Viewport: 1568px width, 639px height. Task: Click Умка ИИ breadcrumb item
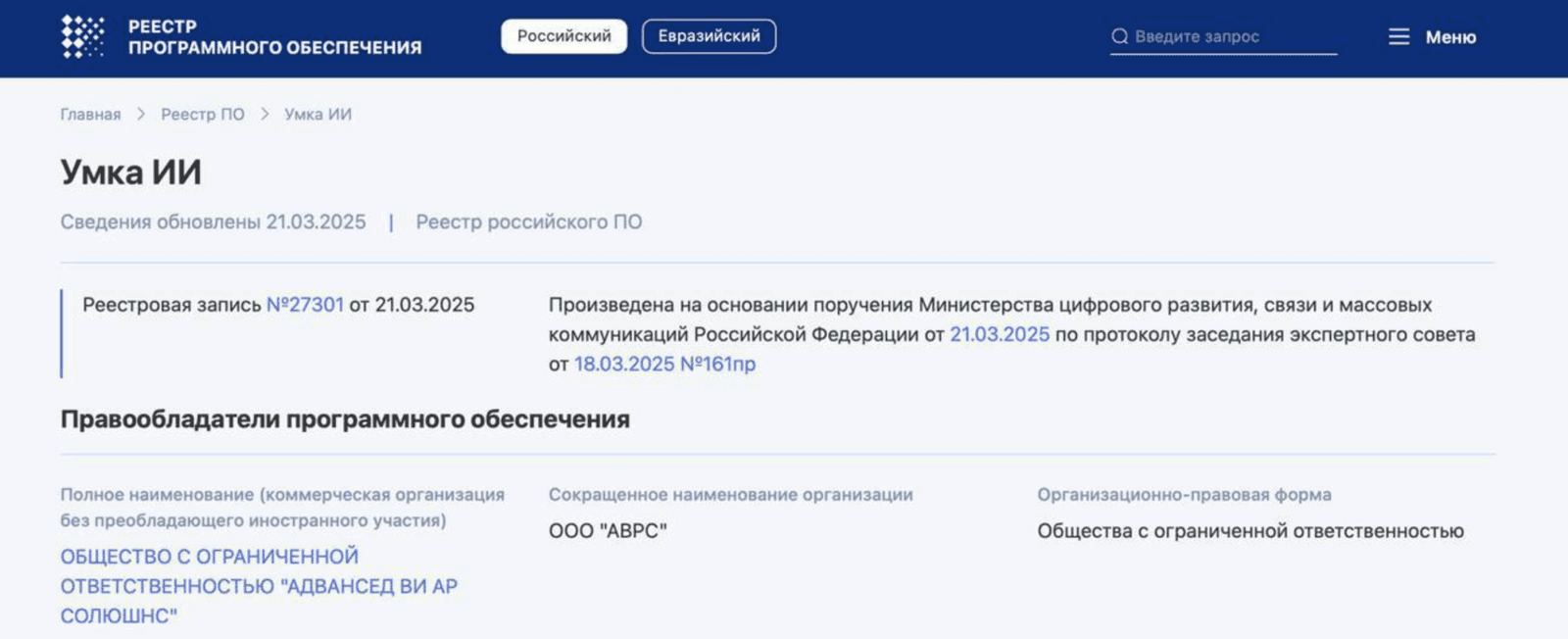pyautogui.click(x=318, y=115)
